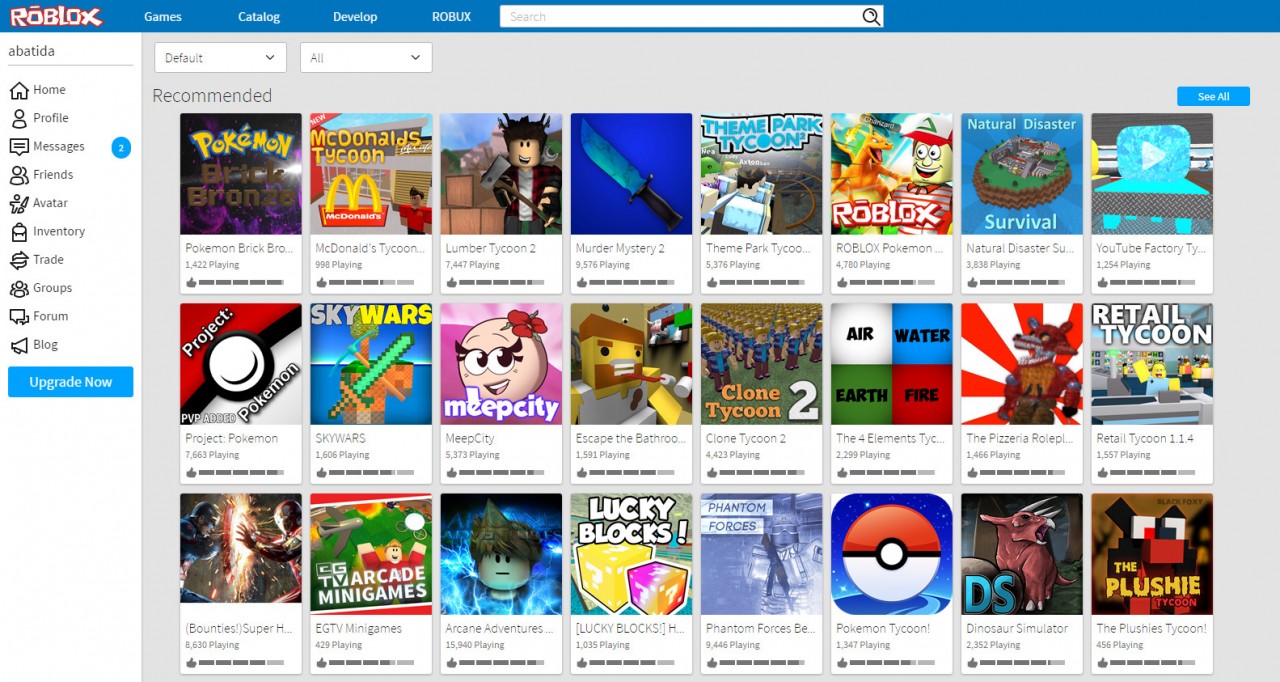This screenshot has height=682, width=1280.
Task: Click '9,576 Playing' under Murder Mystery 2
Action: 603,265
